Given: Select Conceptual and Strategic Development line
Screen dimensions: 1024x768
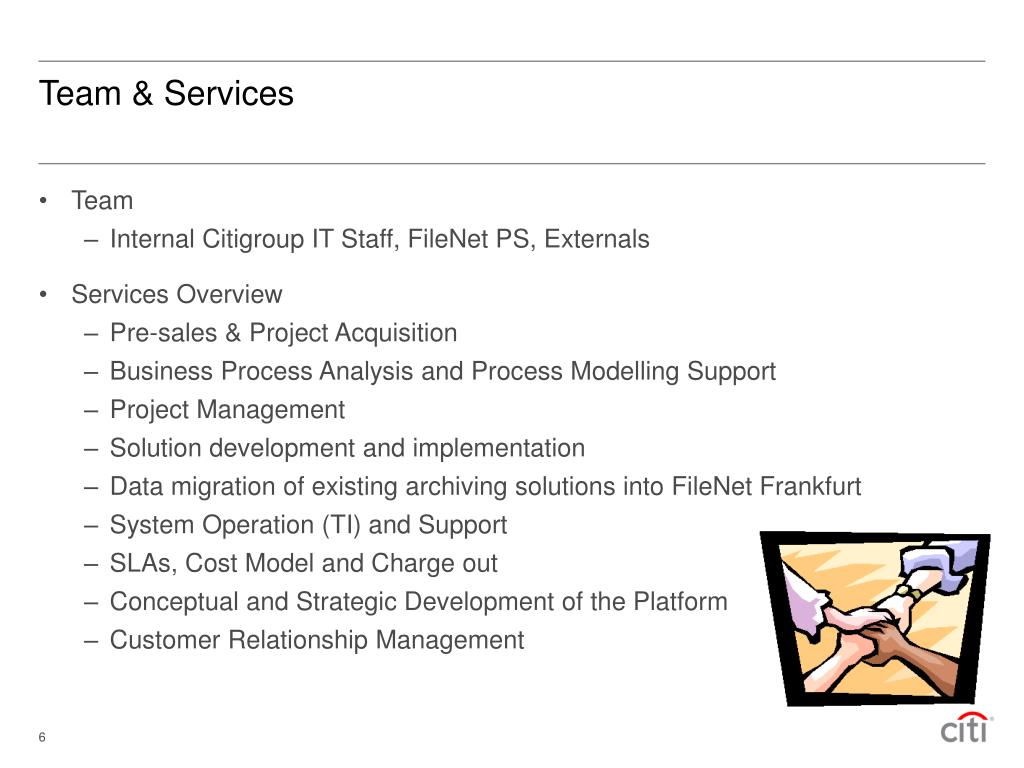Looking at the screenshot, I should 419,602.
